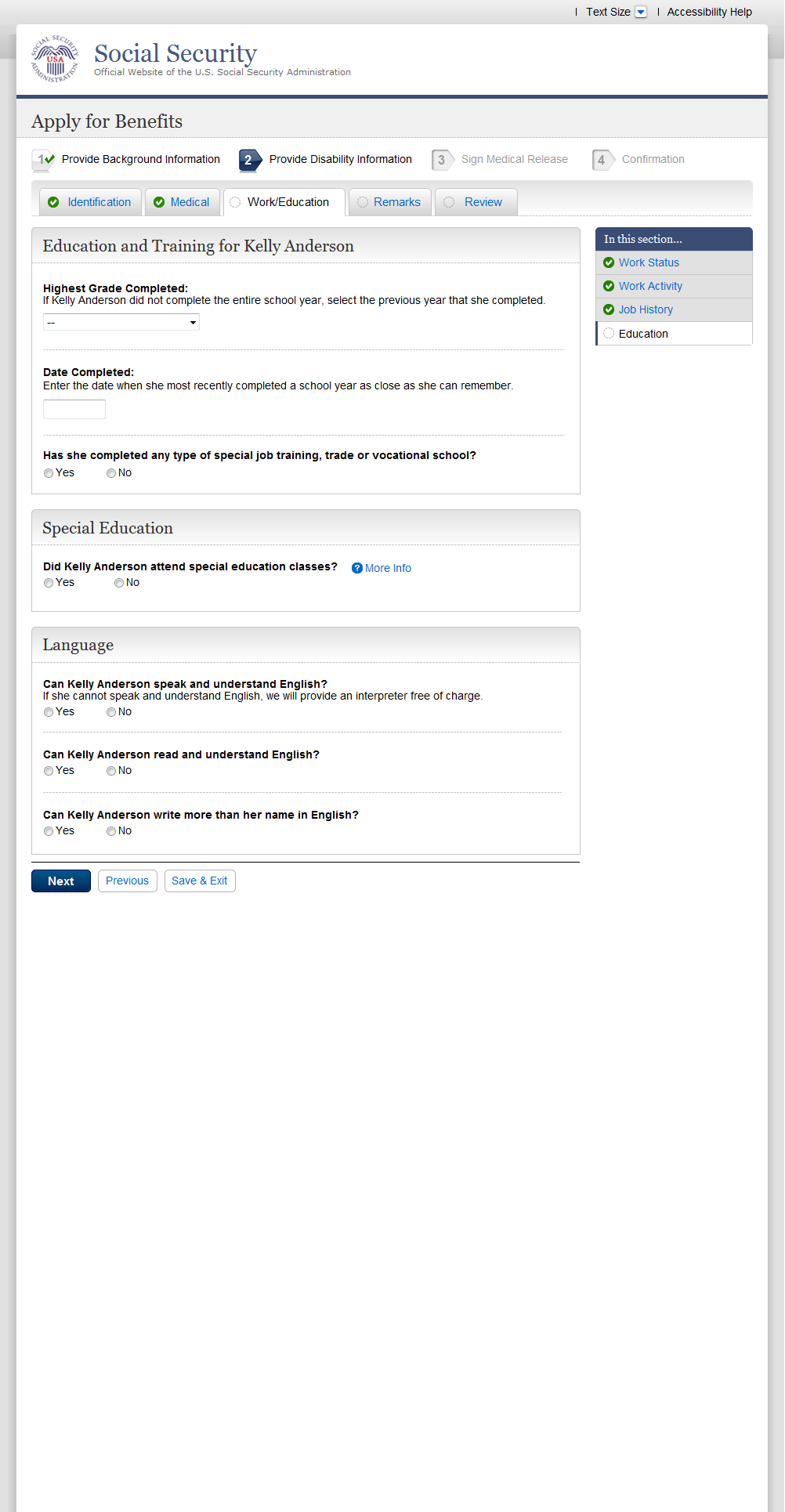Select Yes for speak and understand English
Viewport: 785px width, 1512px height.
click(x=49, y=712)
